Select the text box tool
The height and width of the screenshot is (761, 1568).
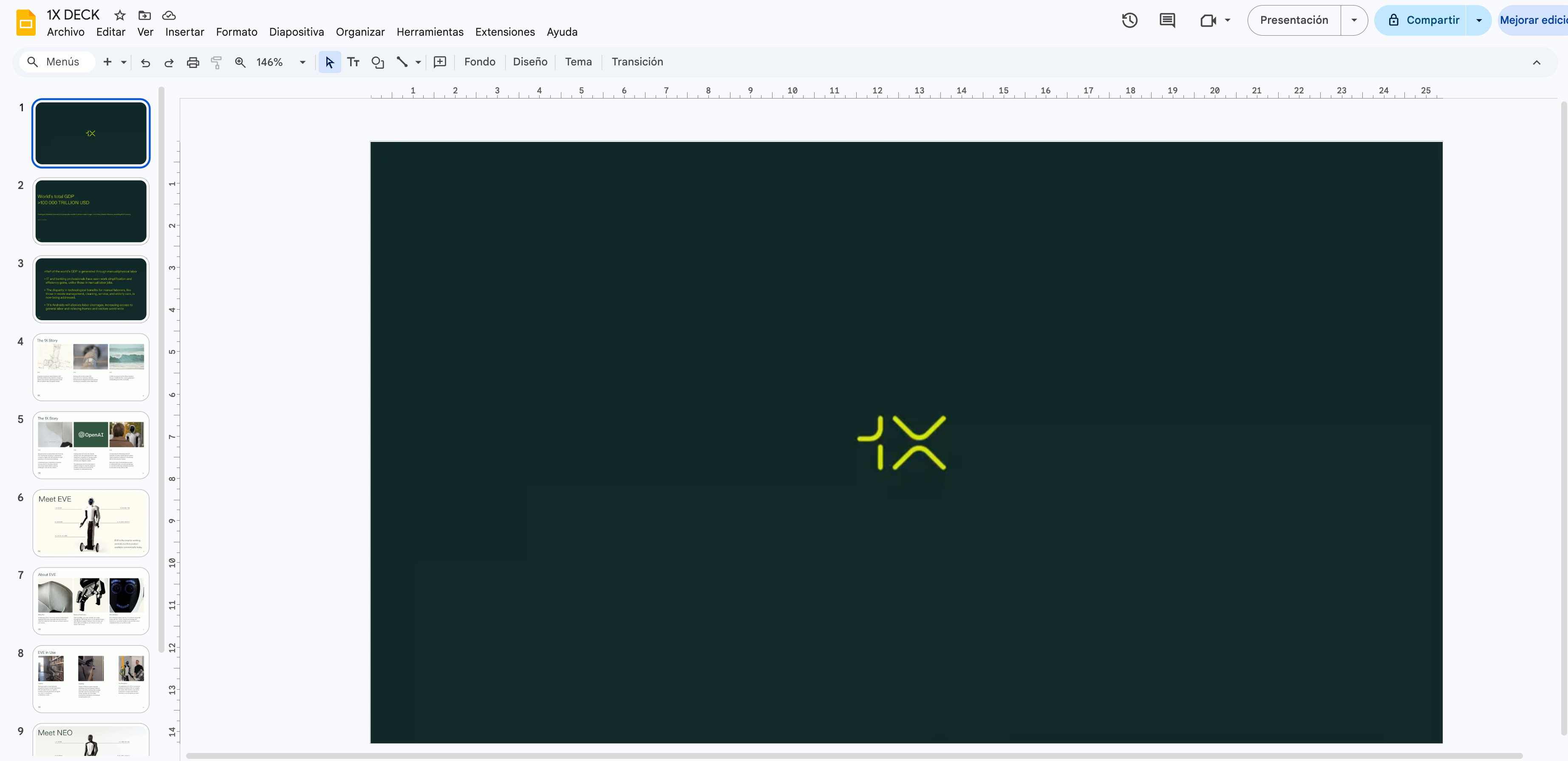[x=353, y=62]
